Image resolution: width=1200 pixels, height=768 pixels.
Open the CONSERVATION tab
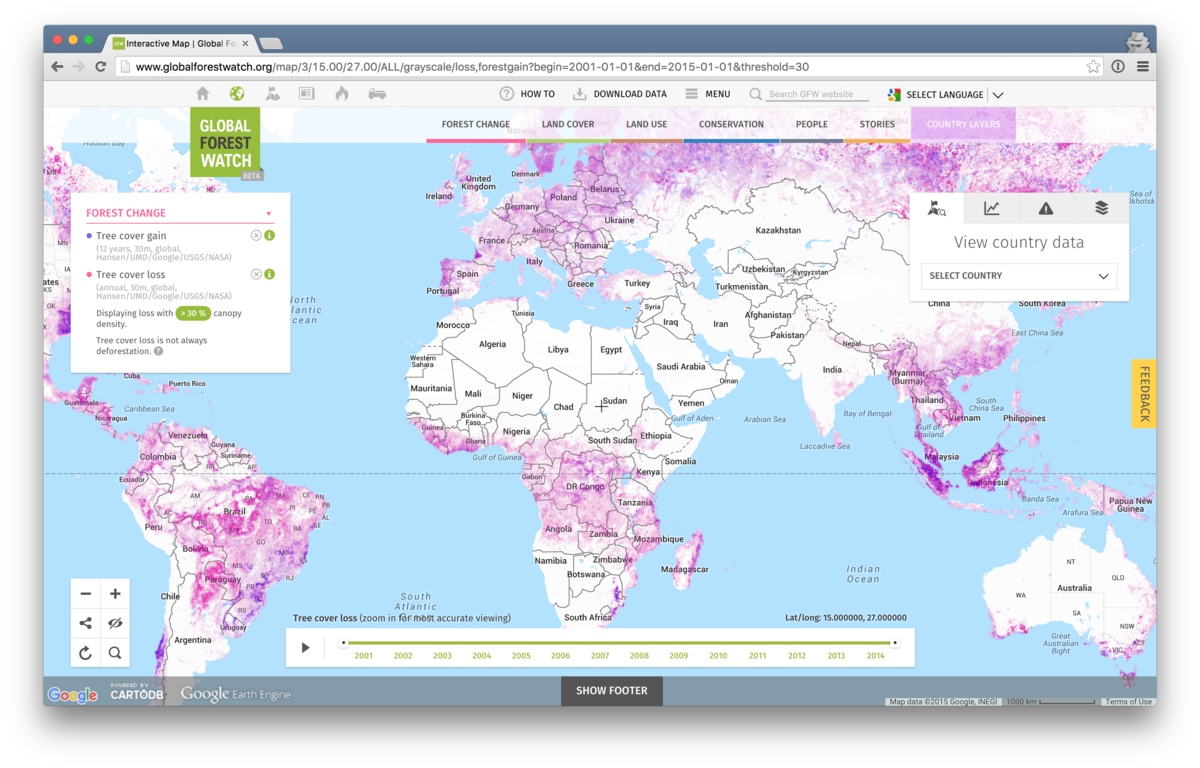point(731,124)
